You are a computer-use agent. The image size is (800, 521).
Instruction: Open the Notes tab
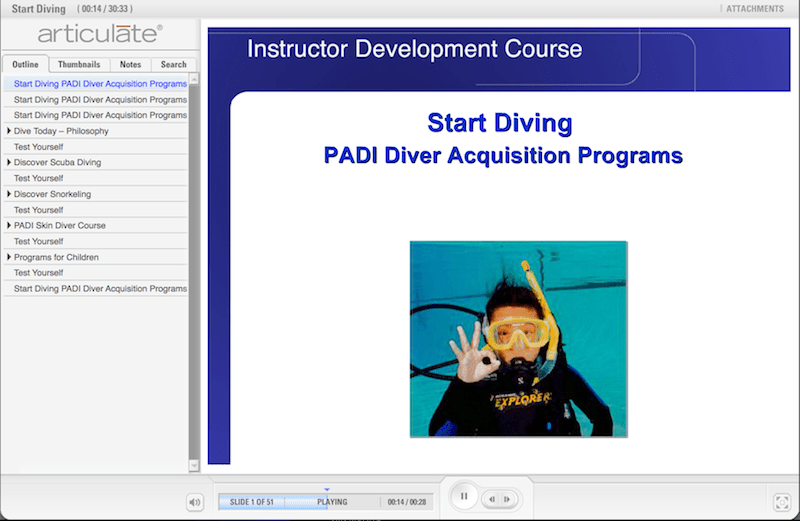coord(130,64)
